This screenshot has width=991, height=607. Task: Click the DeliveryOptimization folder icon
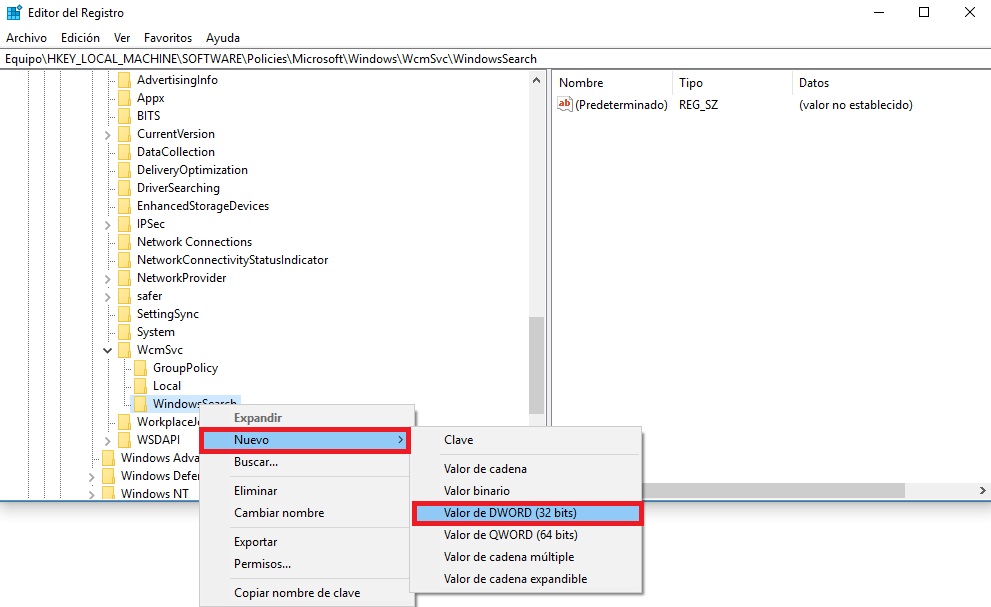(x=125, y=170)
